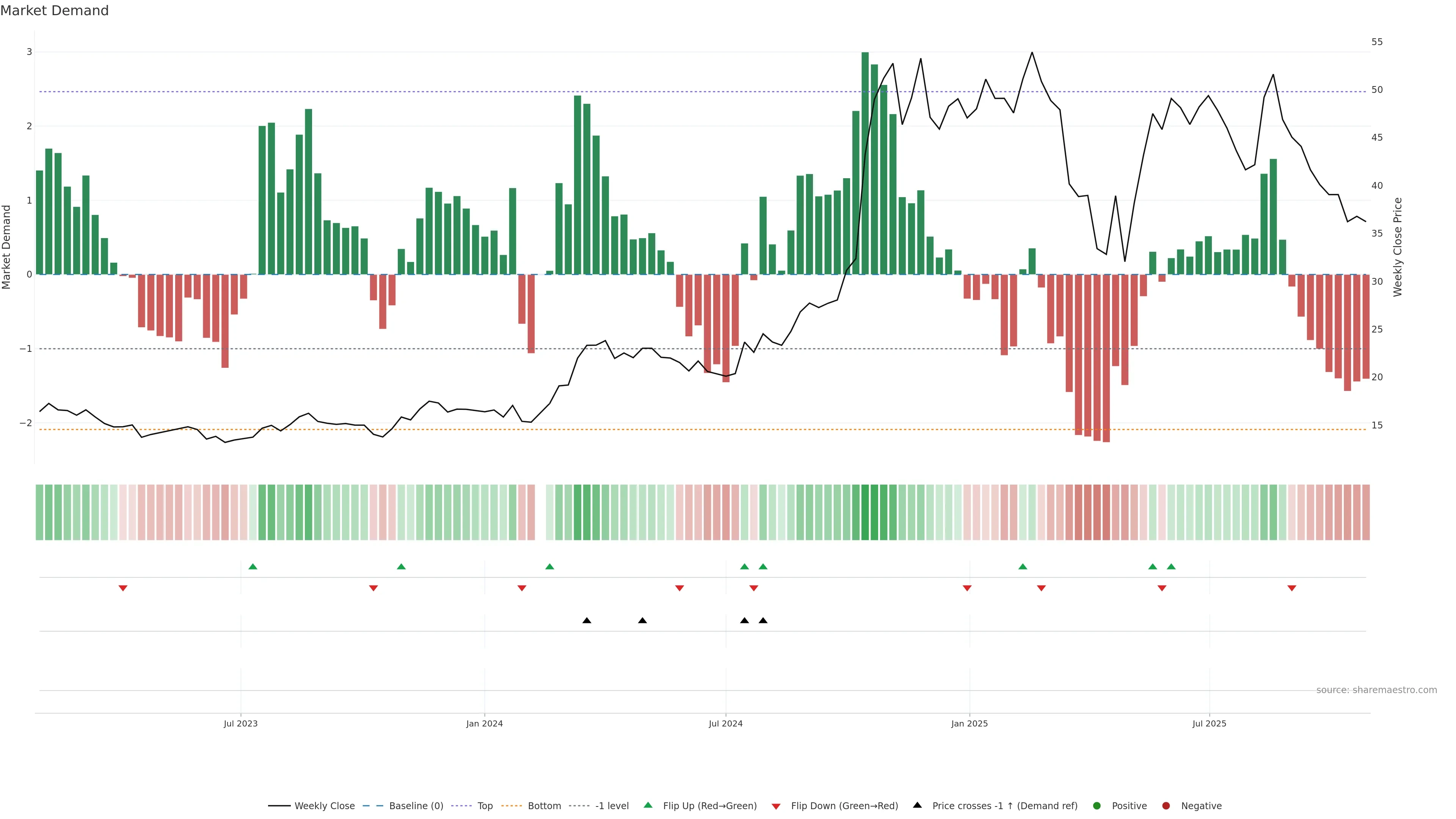Click the Positive green circle legend icon
This screenshot has width=1456, height=819.
(1097, 805)
